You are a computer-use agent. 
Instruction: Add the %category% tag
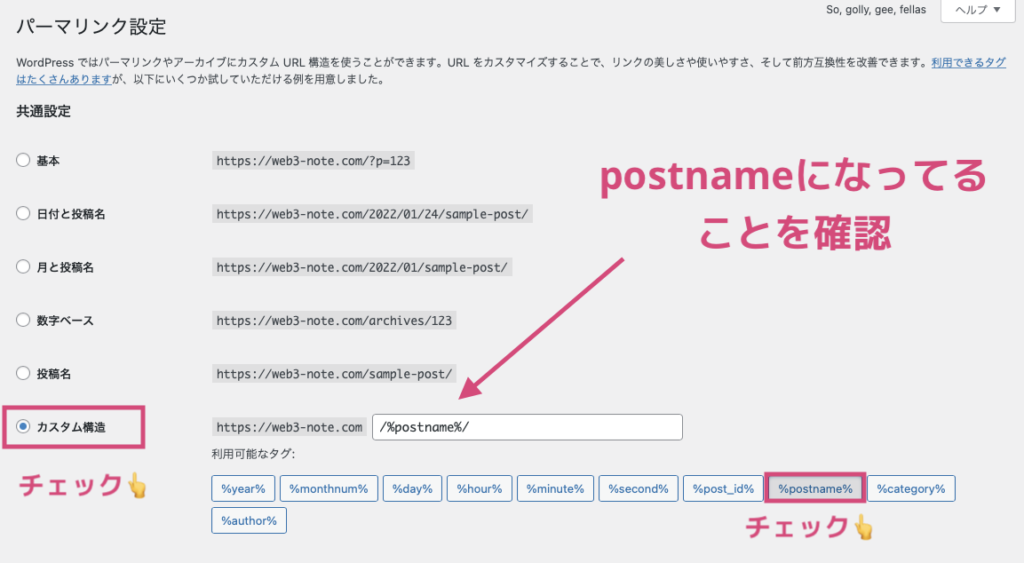coord(911,489)
